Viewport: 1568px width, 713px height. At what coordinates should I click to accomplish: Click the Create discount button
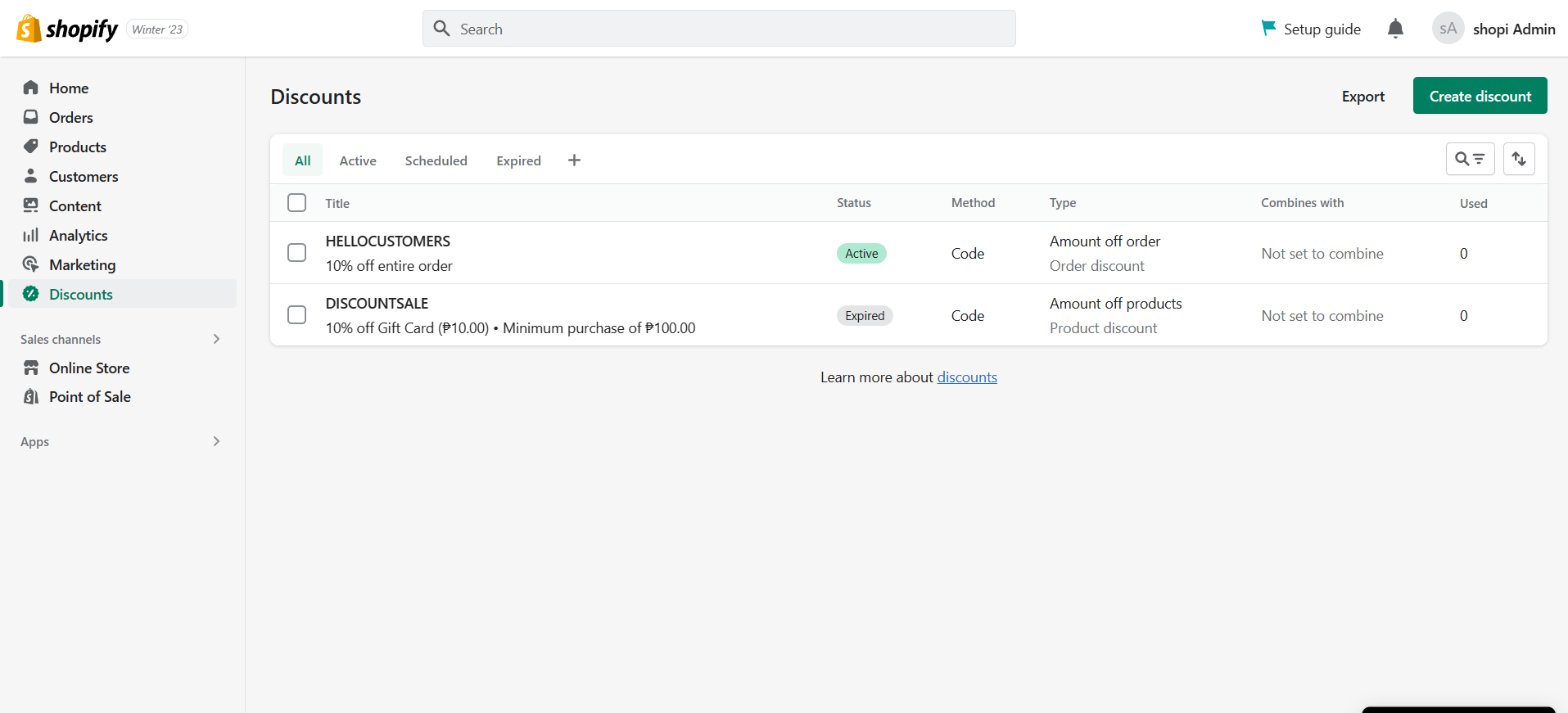click(1480, 96)
